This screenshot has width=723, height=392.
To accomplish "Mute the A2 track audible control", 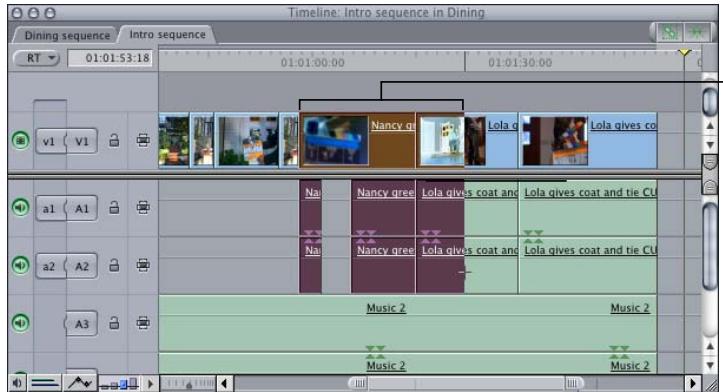I will tap(20, 265).
